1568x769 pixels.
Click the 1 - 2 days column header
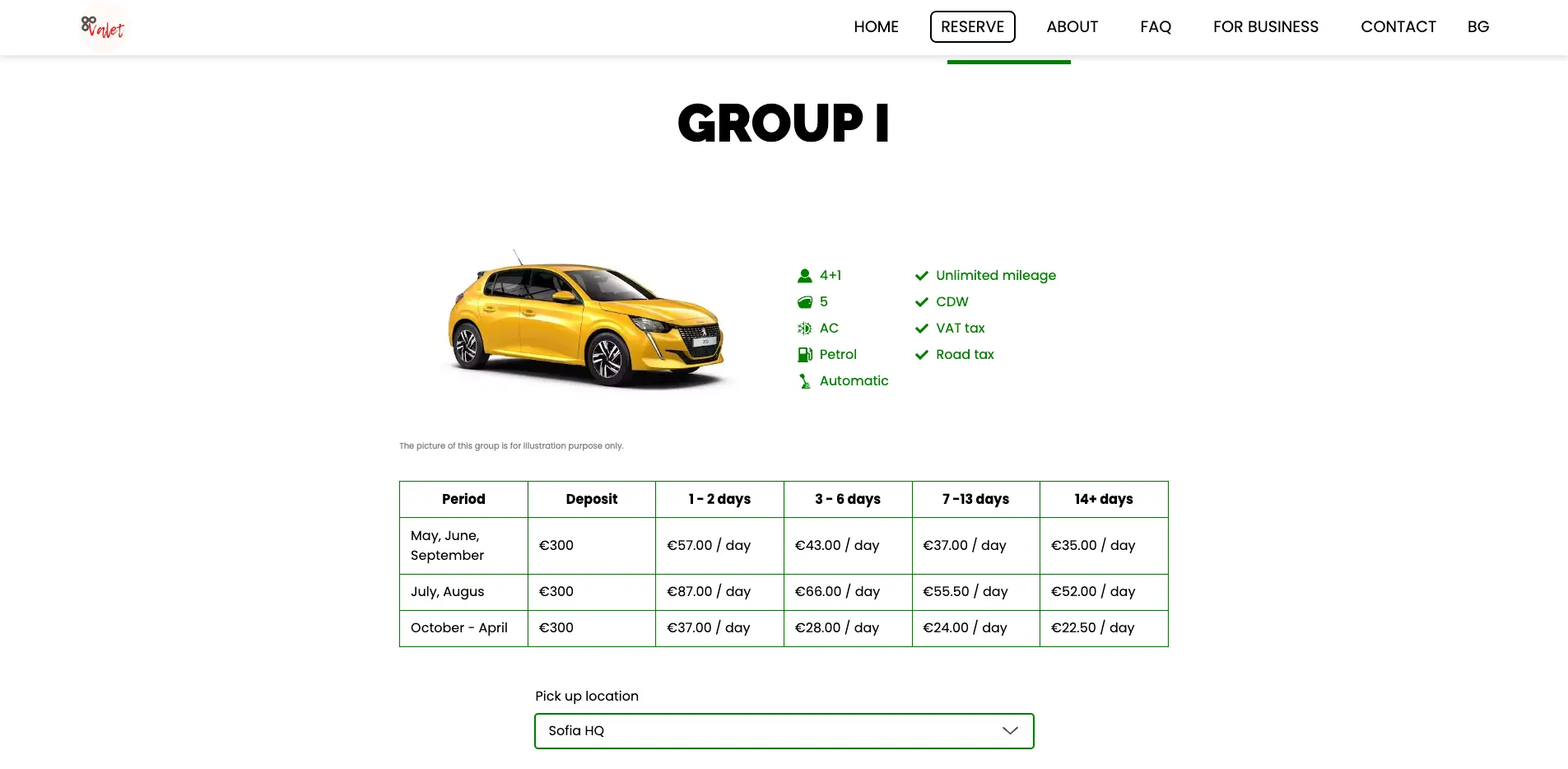(719, 499)
